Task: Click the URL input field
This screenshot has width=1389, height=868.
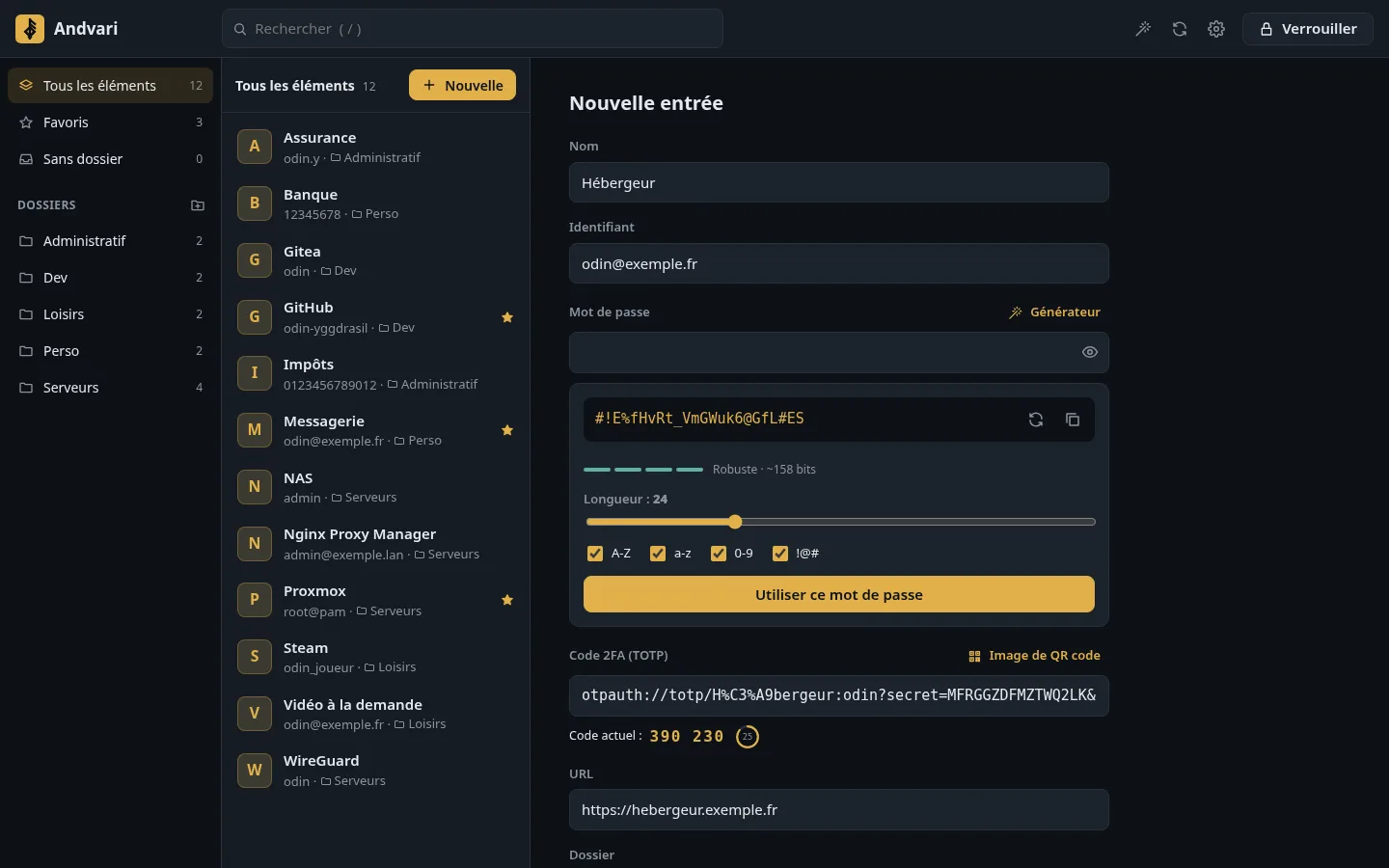Action: pos(839,810)
